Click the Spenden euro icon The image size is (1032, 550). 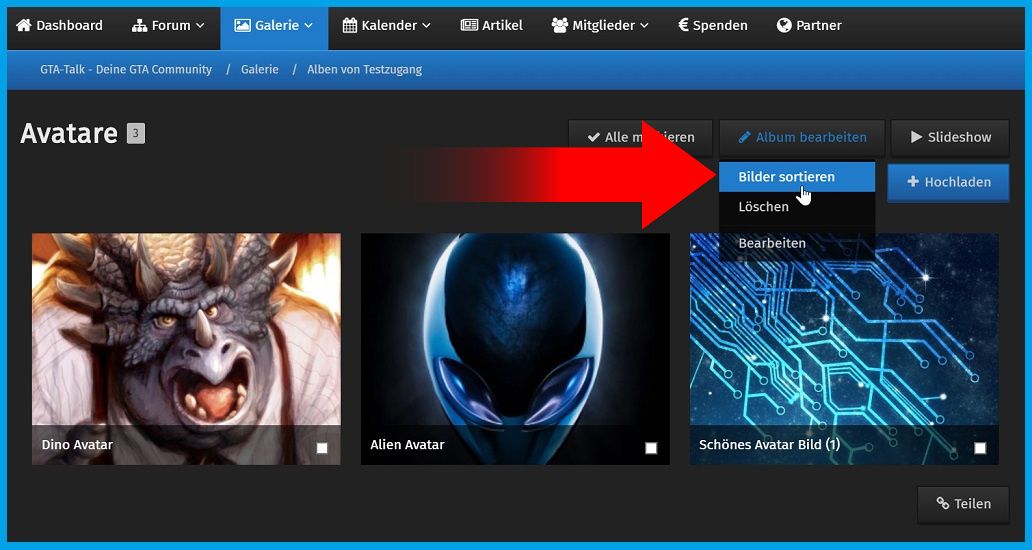[682, 25]
